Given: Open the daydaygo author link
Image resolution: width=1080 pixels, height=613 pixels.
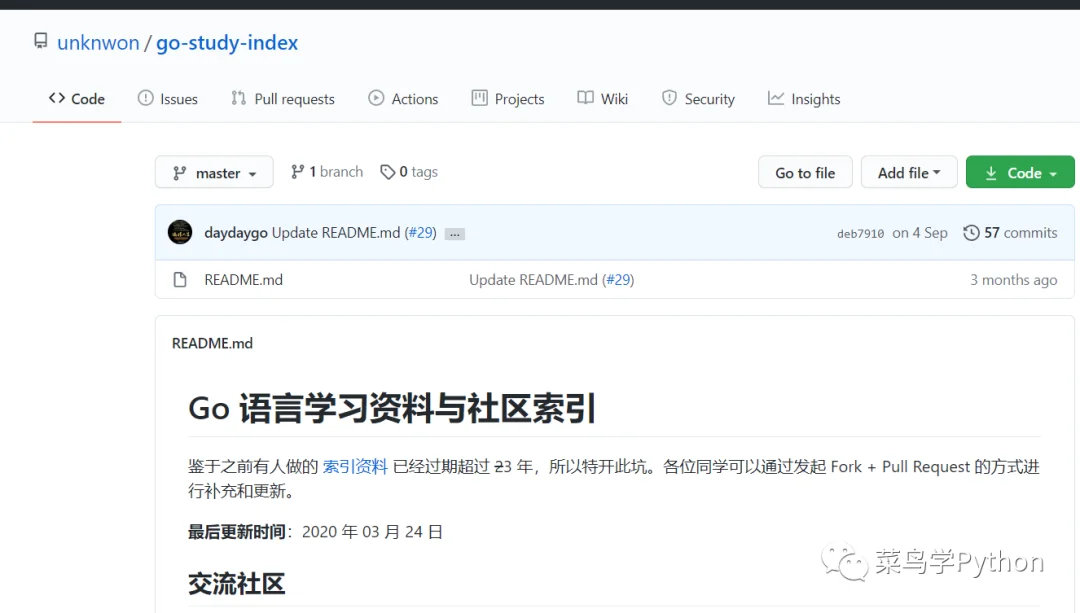Looking at the screenshot, I should coord(236,233).
